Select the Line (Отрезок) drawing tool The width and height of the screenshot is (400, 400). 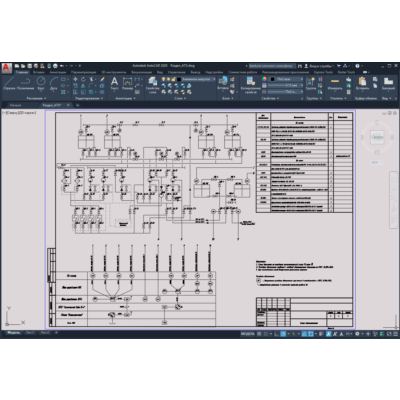tap(9, 83)
